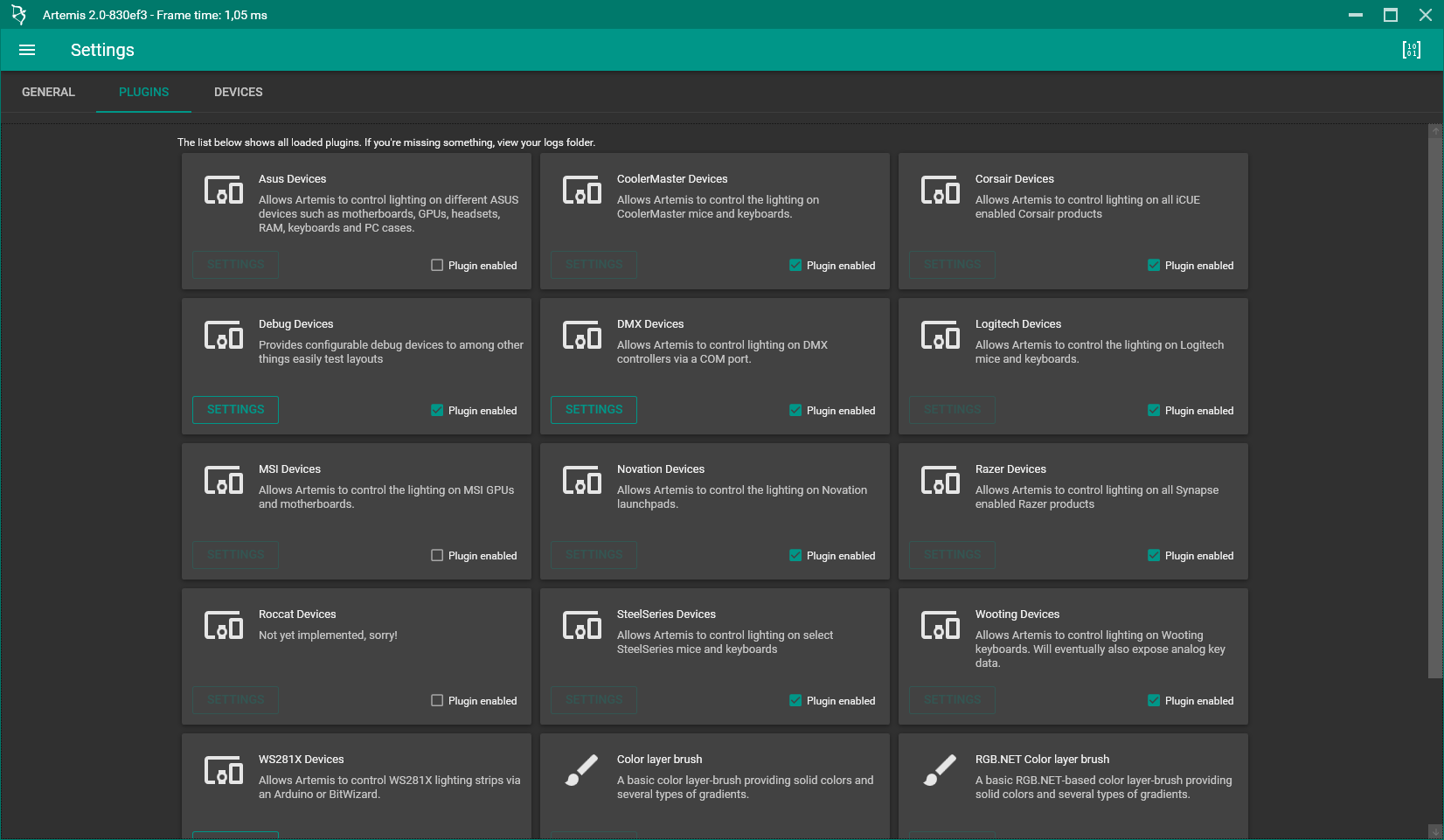1444x840 pixels.
Task: Check Plugin enabled for MSI Devices
Action: (x=437, y=555)
